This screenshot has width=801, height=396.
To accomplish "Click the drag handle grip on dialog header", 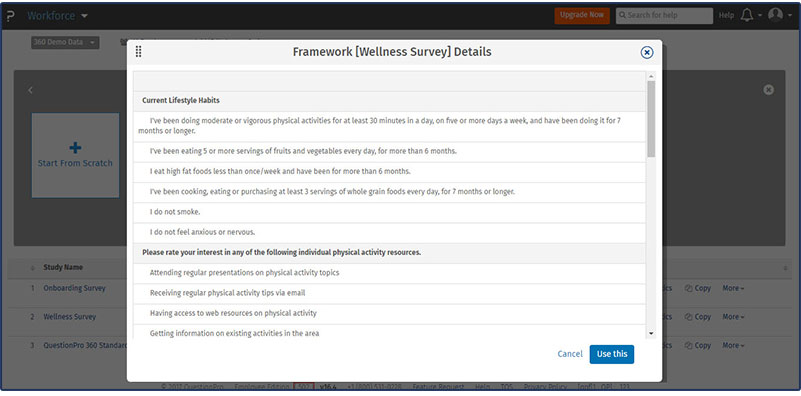I will coord(138,52).
